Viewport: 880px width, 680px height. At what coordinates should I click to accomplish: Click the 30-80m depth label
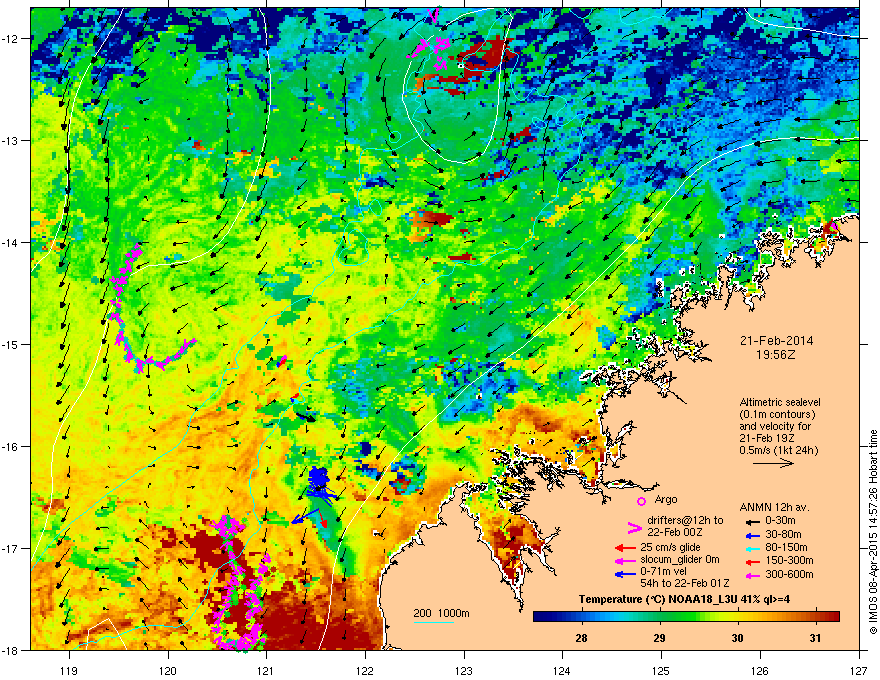click(x=783, y=535)
